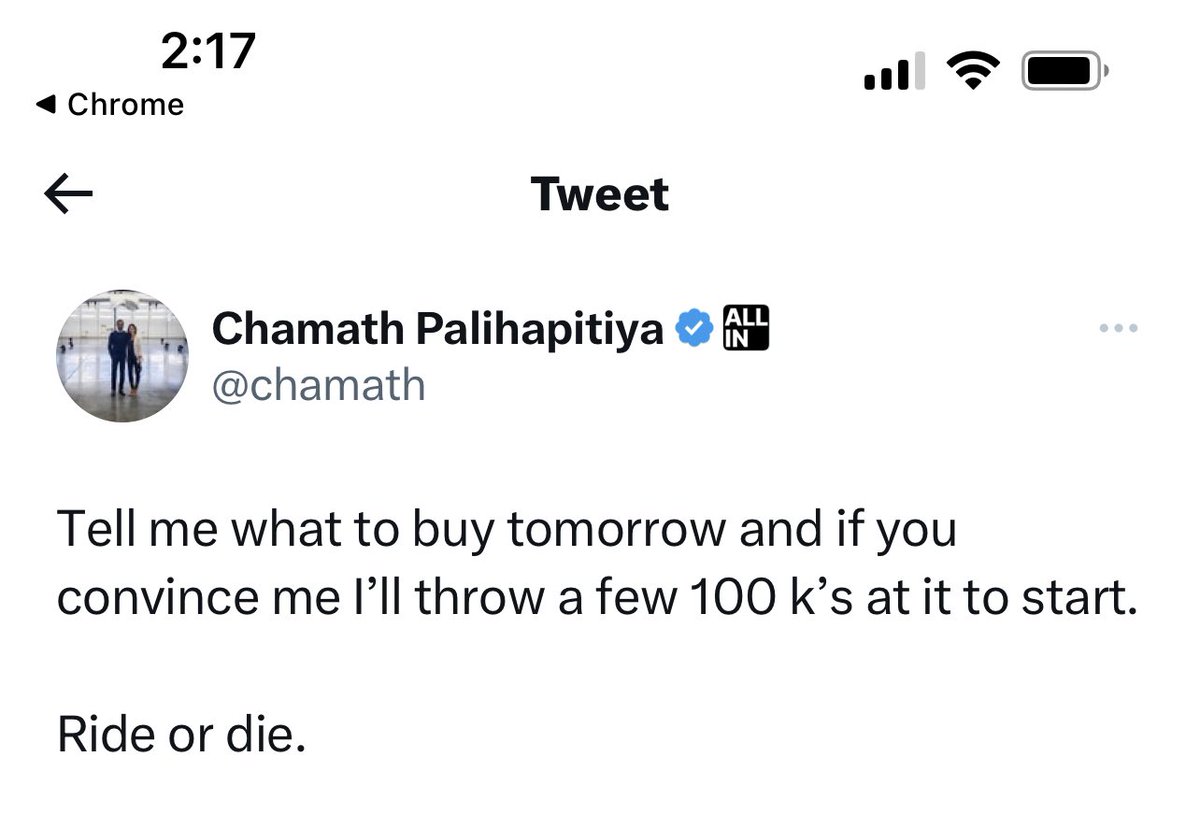This screenshot has height=814, width=1200.
Task: Return to Chrome app link
Action: (109, 104)
